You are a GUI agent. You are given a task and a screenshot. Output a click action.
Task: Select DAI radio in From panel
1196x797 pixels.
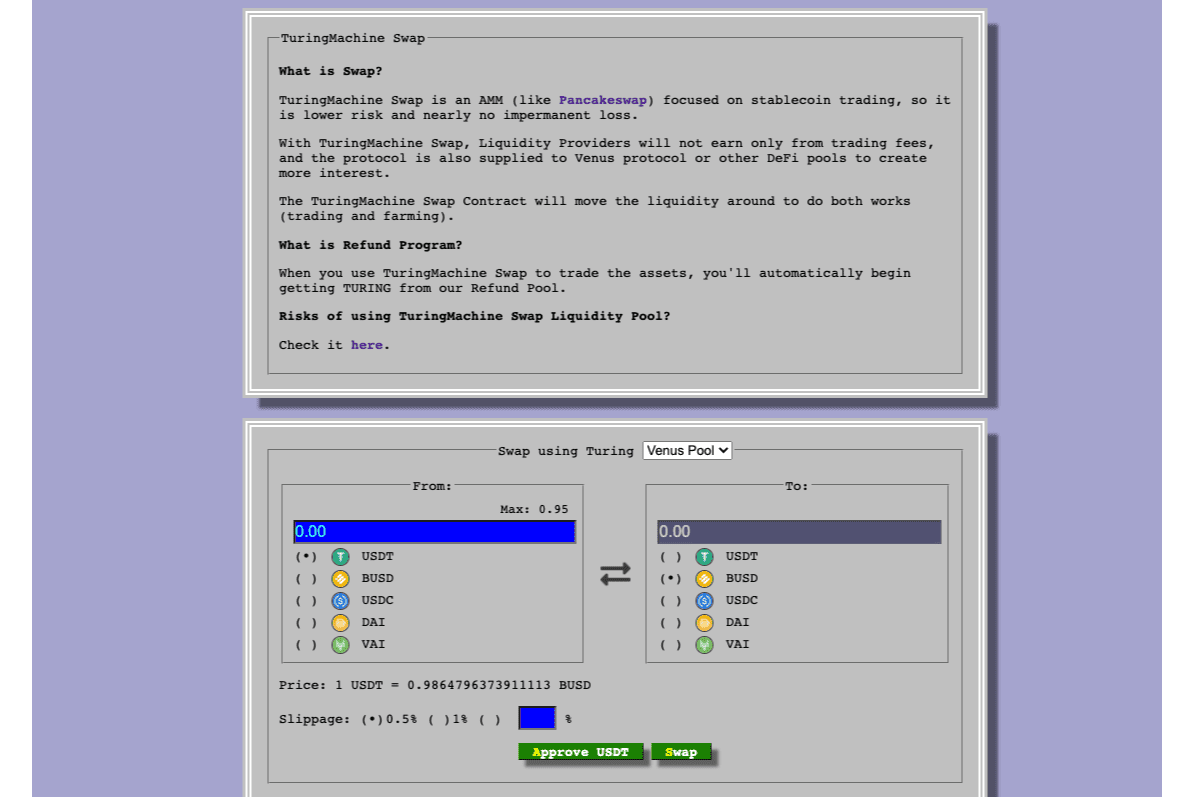point(306,623)
